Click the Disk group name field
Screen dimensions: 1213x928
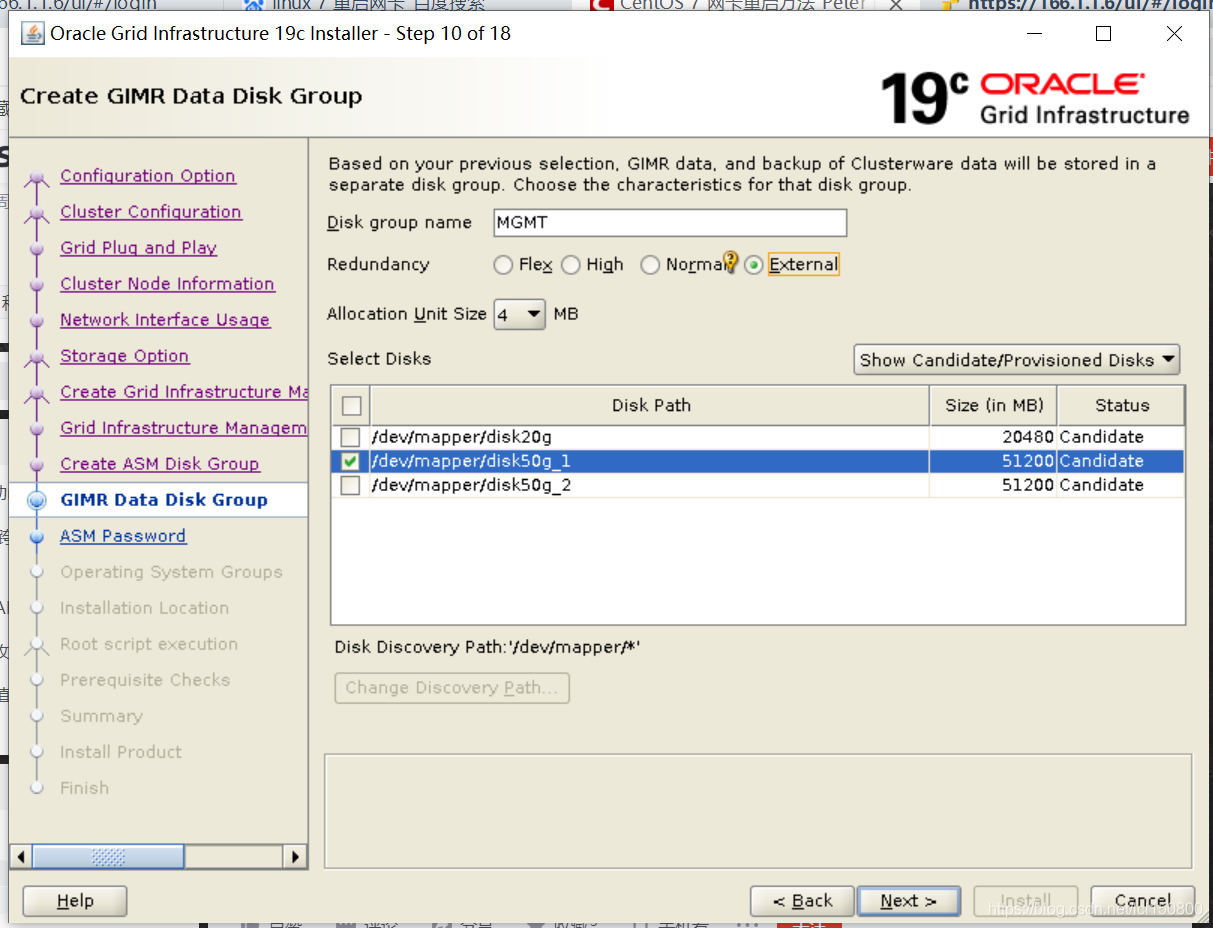(670, 222)
